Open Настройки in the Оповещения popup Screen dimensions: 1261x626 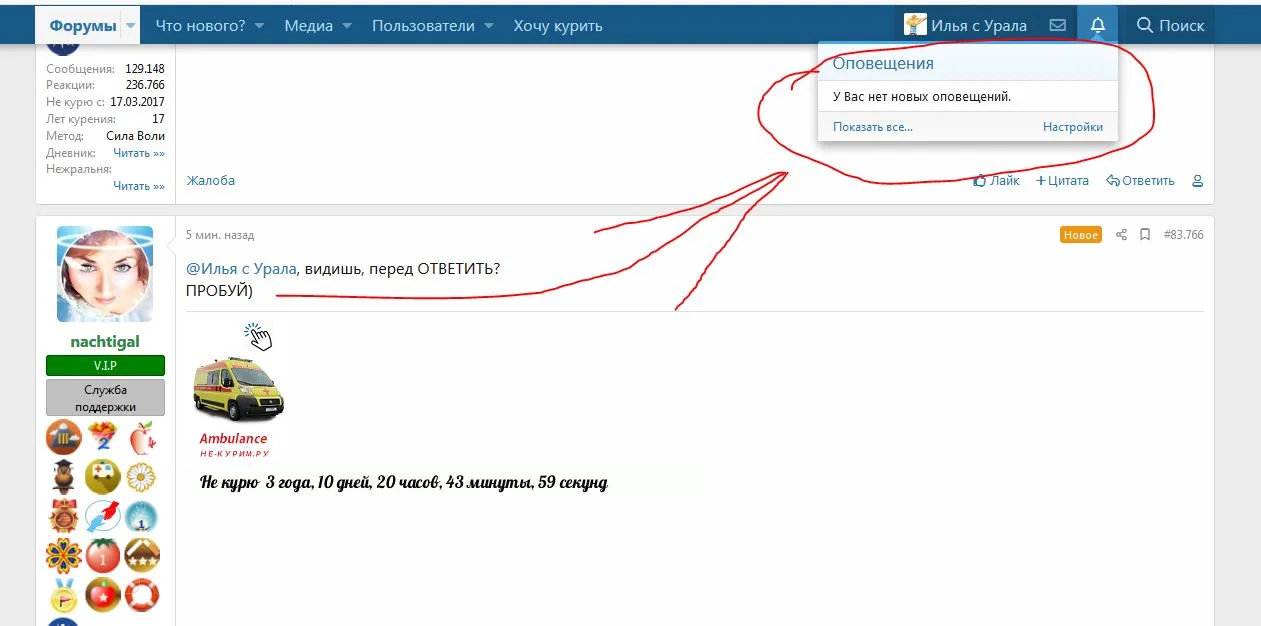1073,126
